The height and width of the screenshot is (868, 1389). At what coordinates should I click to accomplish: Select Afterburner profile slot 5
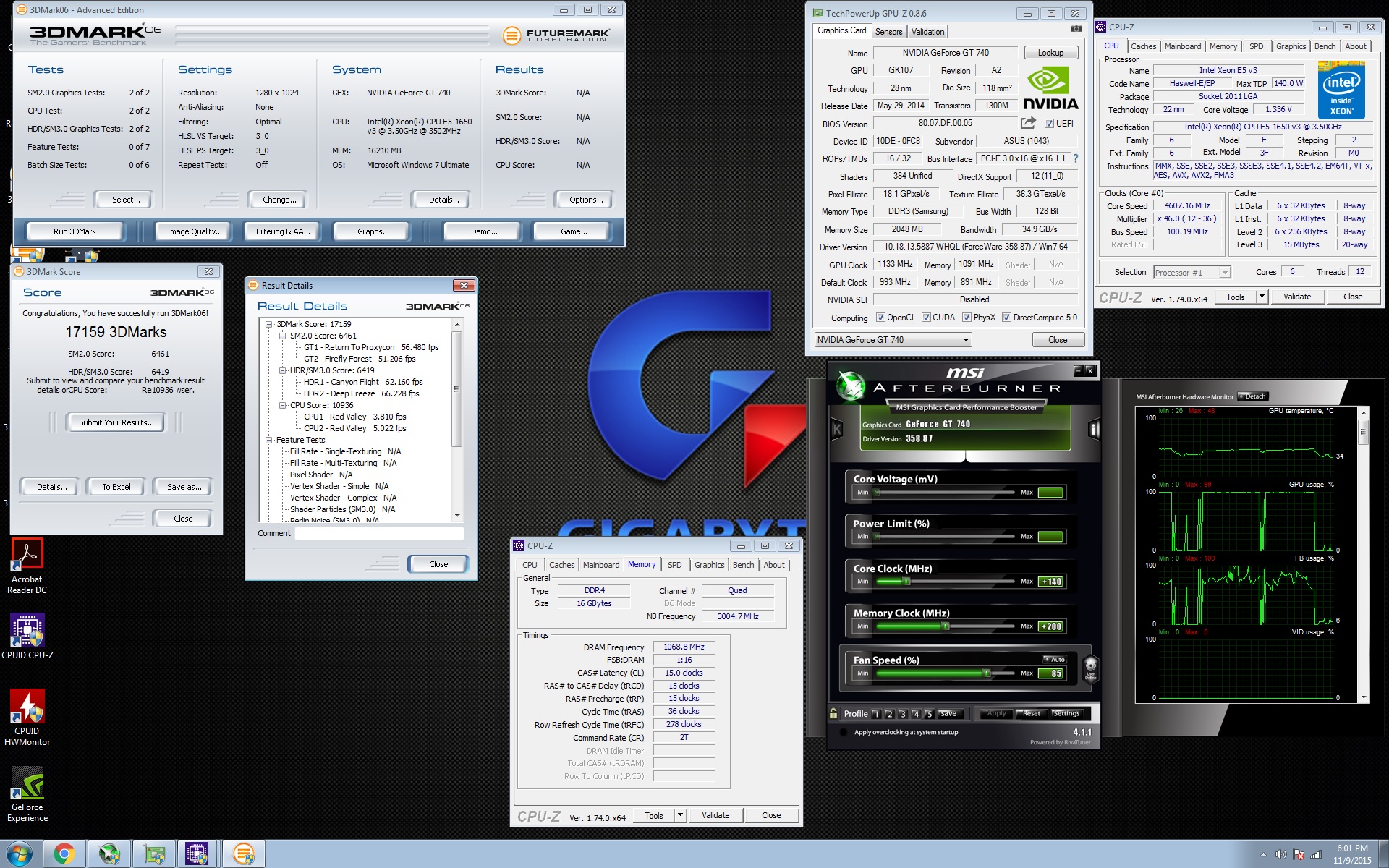(929, 714)
